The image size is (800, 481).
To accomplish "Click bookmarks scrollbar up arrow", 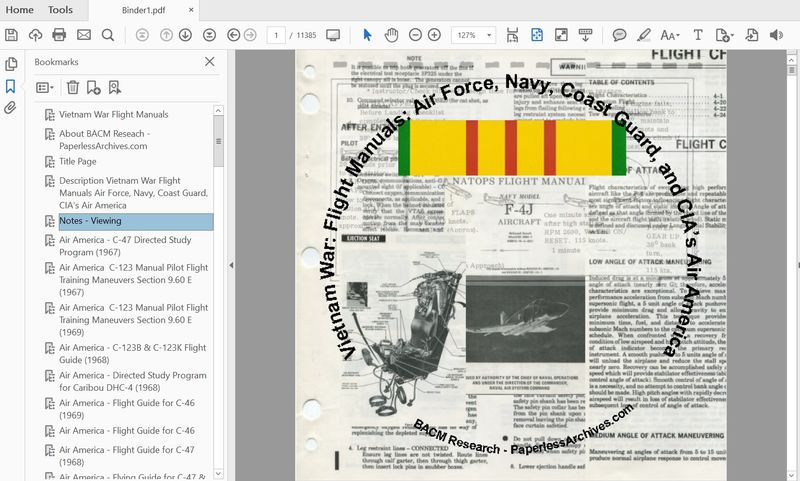I will tap(218, 110).
